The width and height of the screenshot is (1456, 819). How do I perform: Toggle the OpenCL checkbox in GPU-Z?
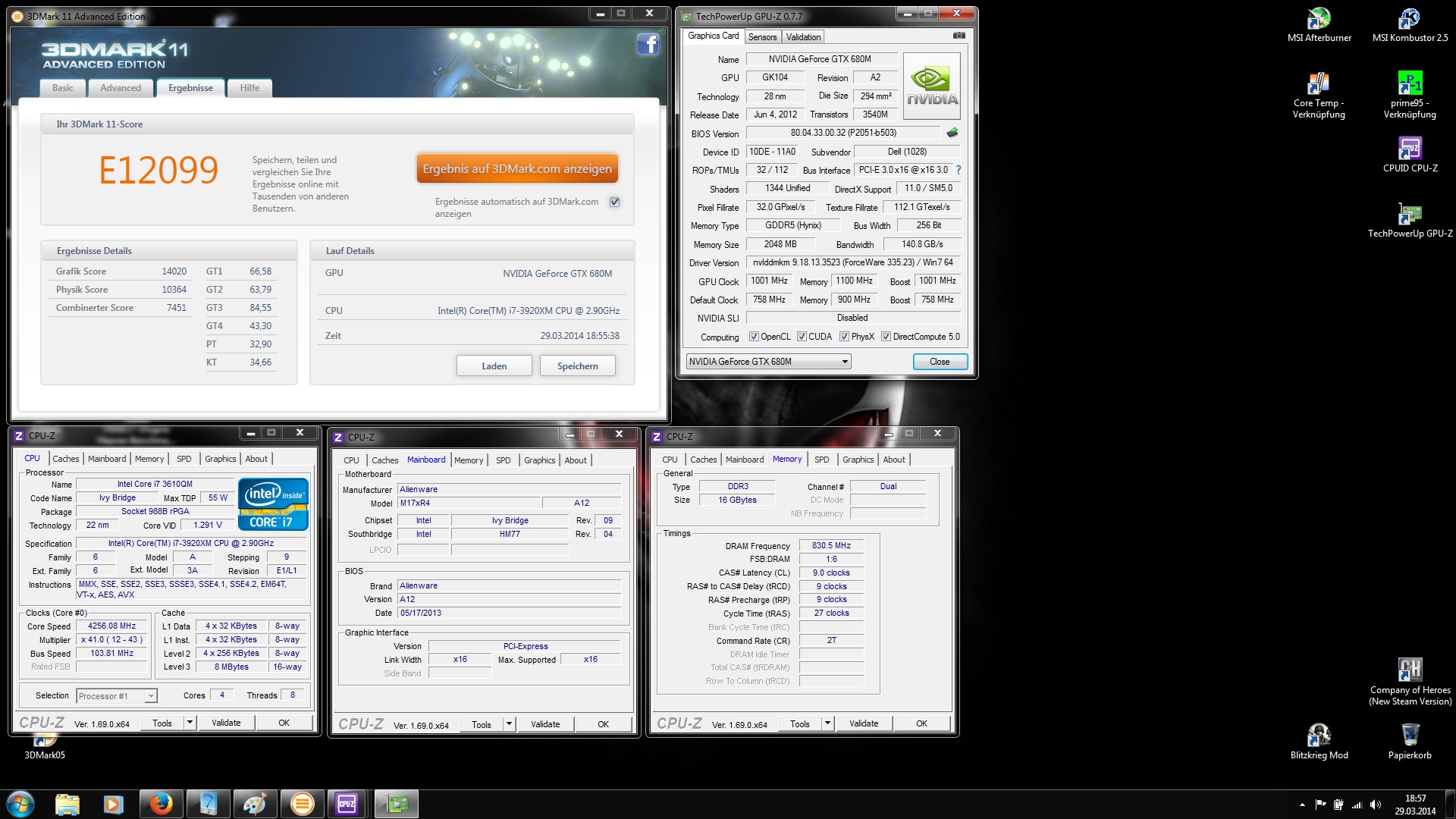click(754, 337)
